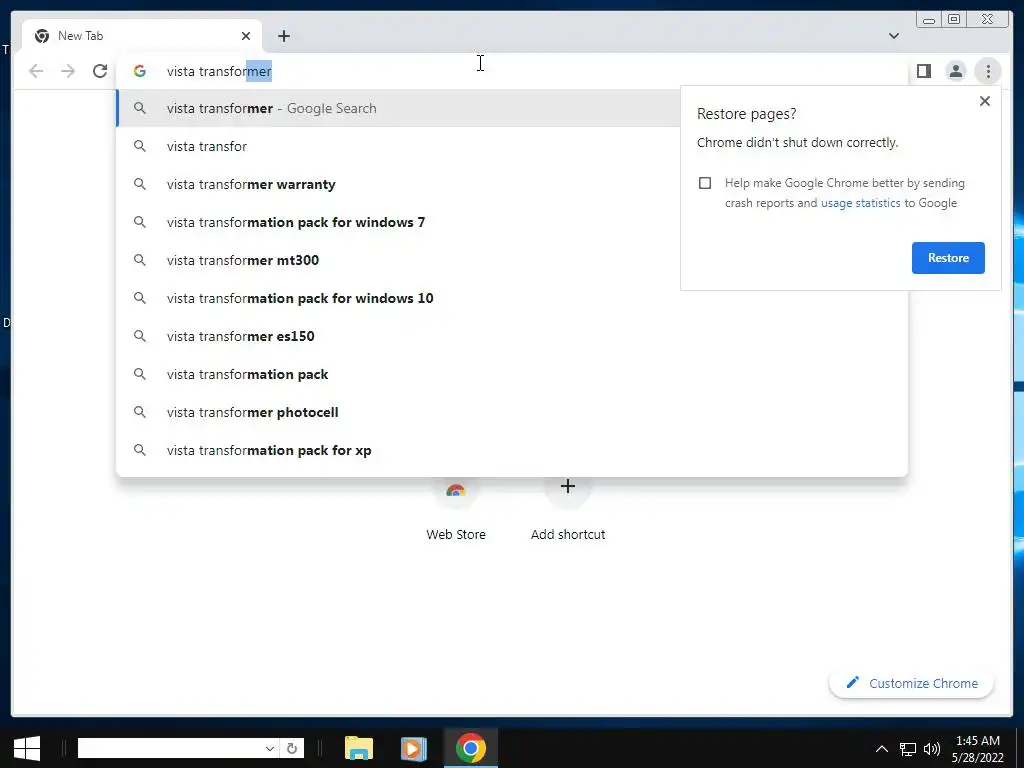Open the volume speaker icon
1024x768 pixels.
[x=932, y=749]
